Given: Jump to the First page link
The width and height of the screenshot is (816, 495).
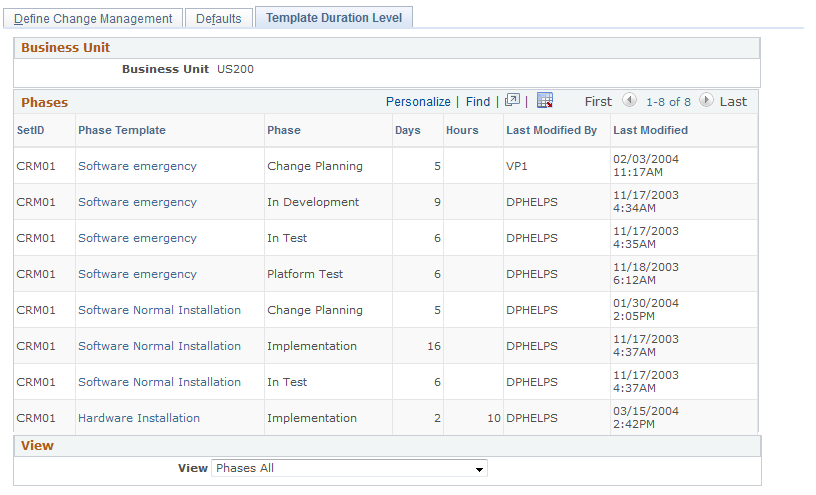Looking at the screenshot, I should pyautogui.click(x=598, y=101).
